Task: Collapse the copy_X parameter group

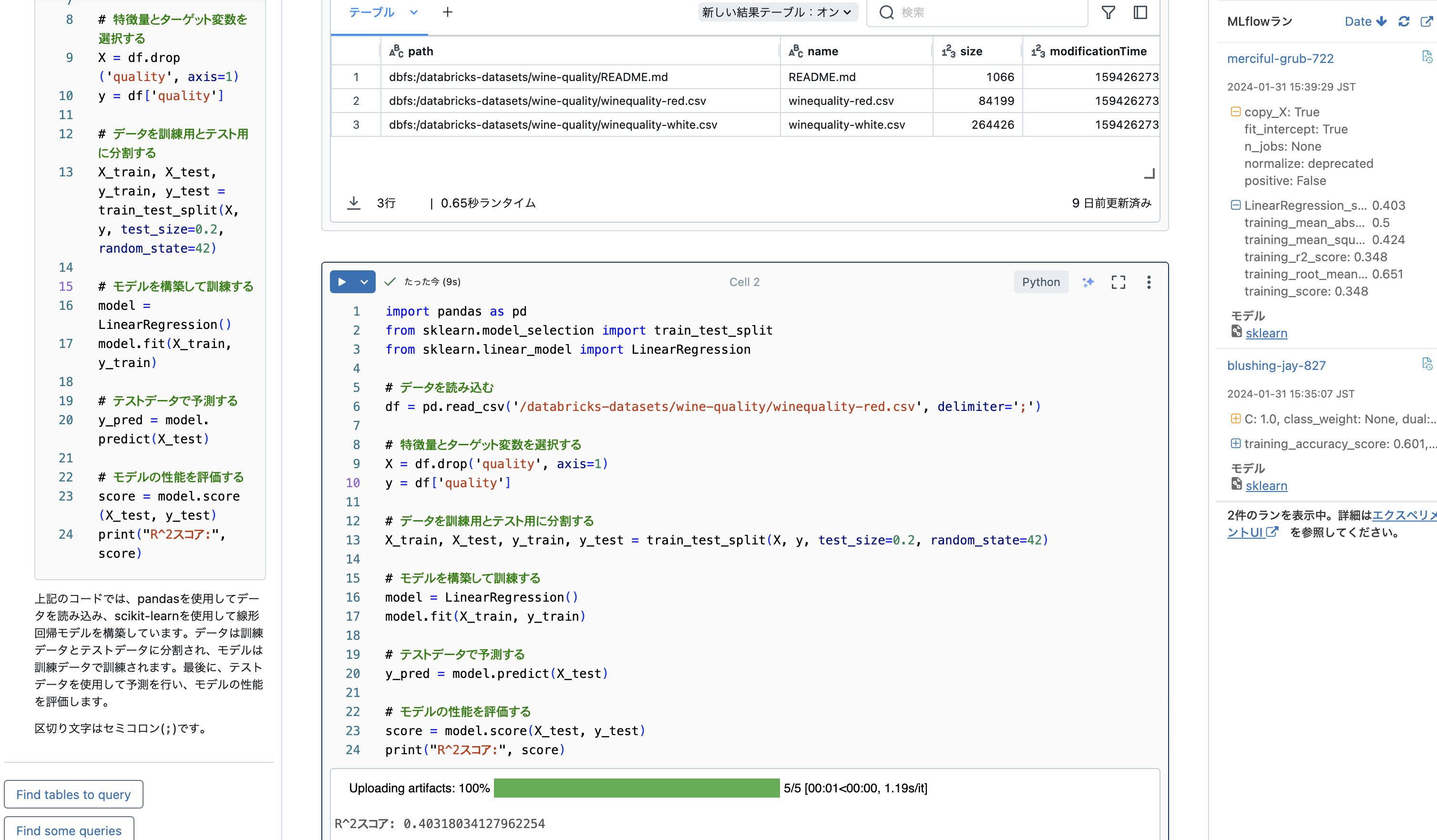Action: click(1236, 112)
